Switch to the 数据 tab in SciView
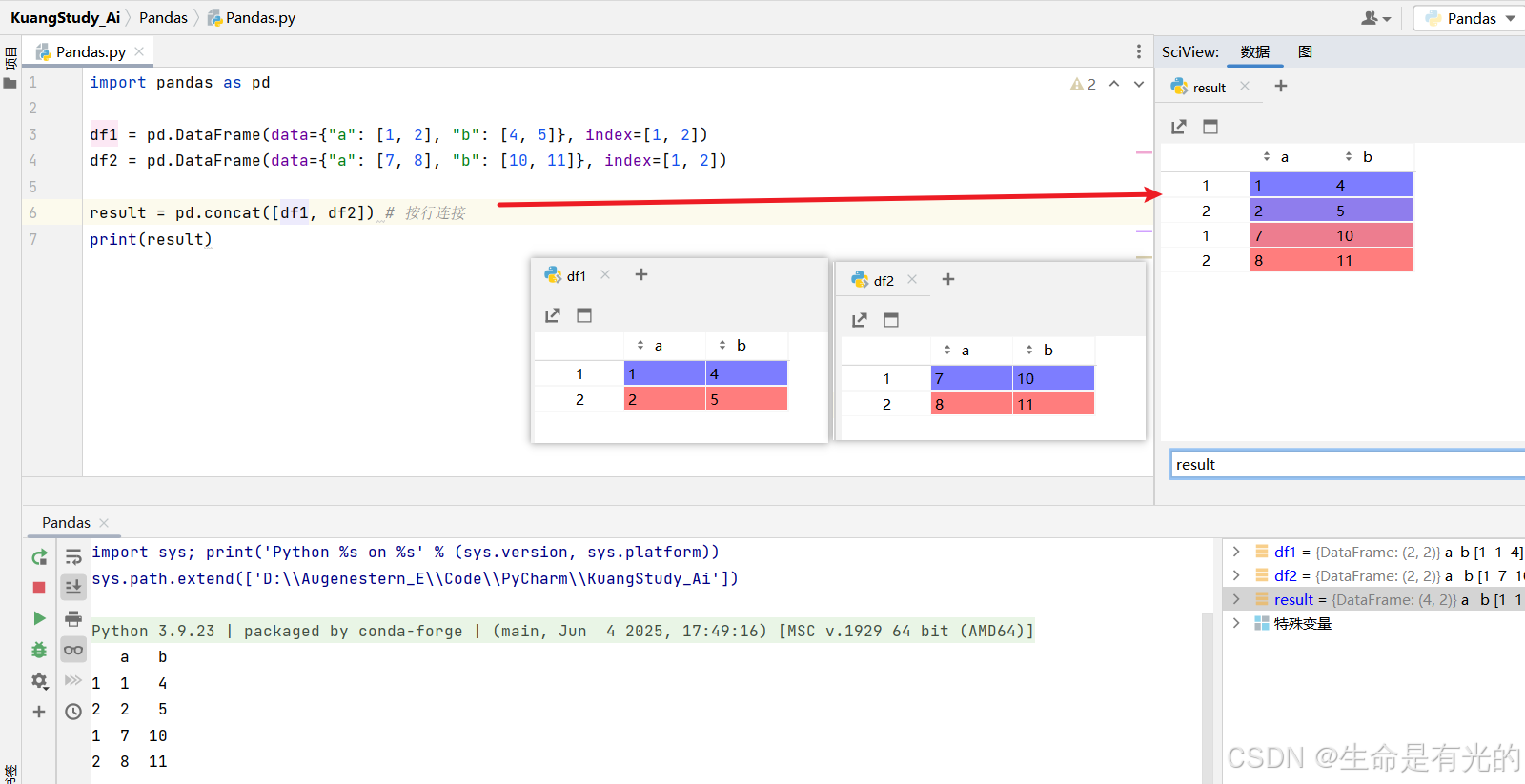This screenshot has height=784, width=1525. pos(1254,51)
